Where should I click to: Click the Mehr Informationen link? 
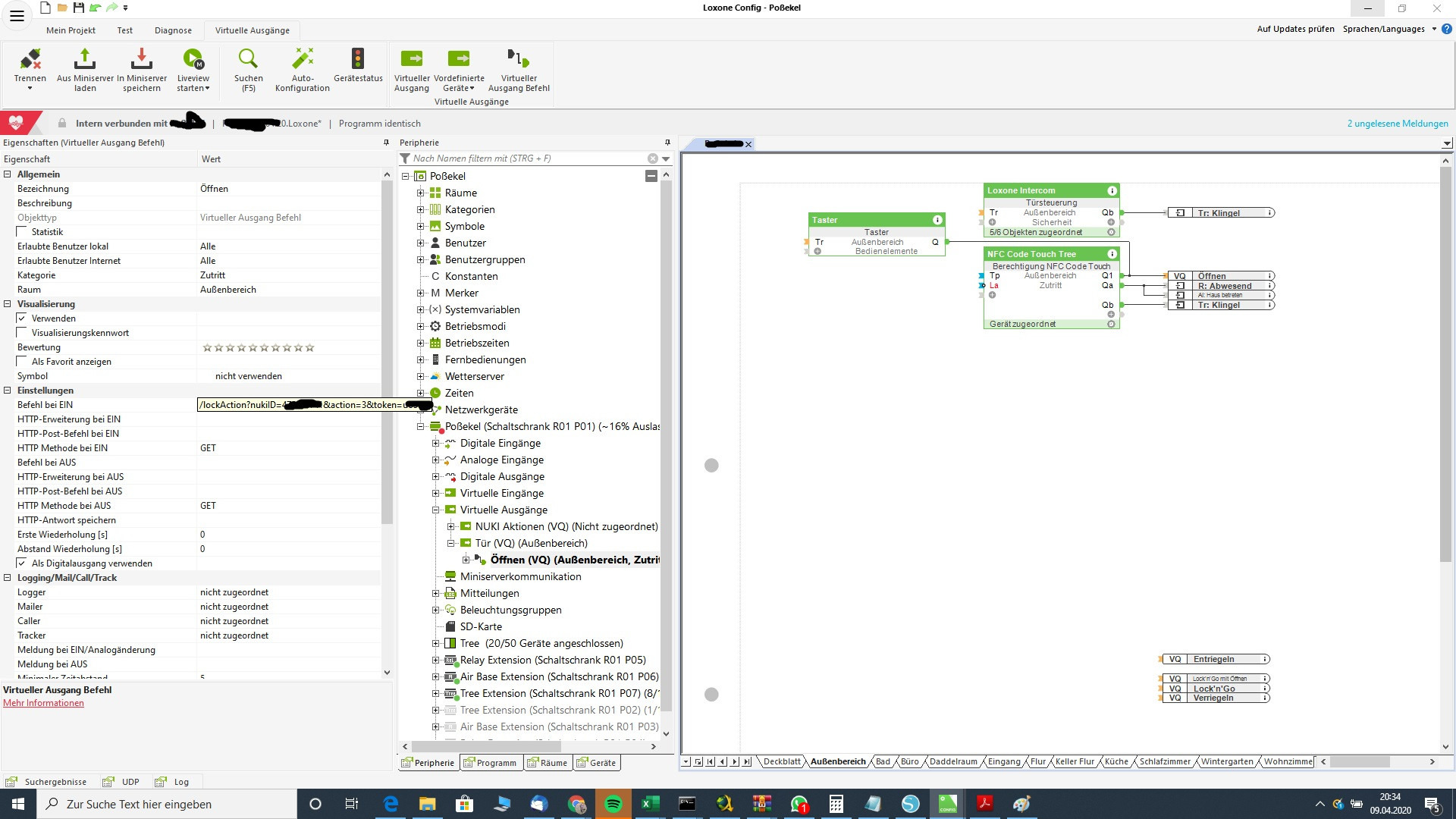[43, 703]
